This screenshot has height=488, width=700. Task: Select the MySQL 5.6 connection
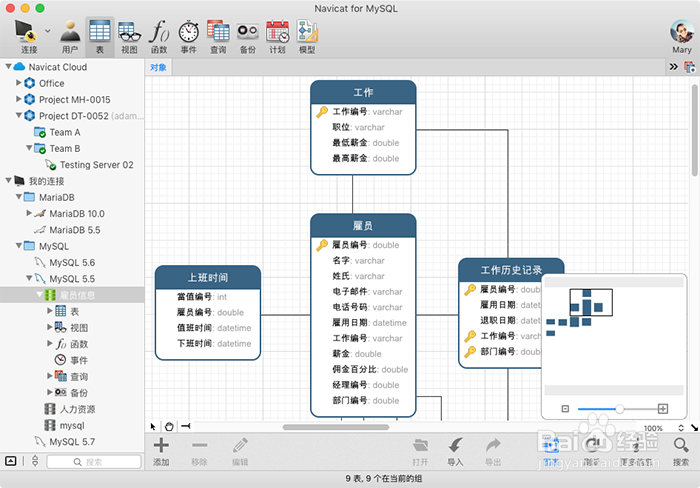coord(72,263)
